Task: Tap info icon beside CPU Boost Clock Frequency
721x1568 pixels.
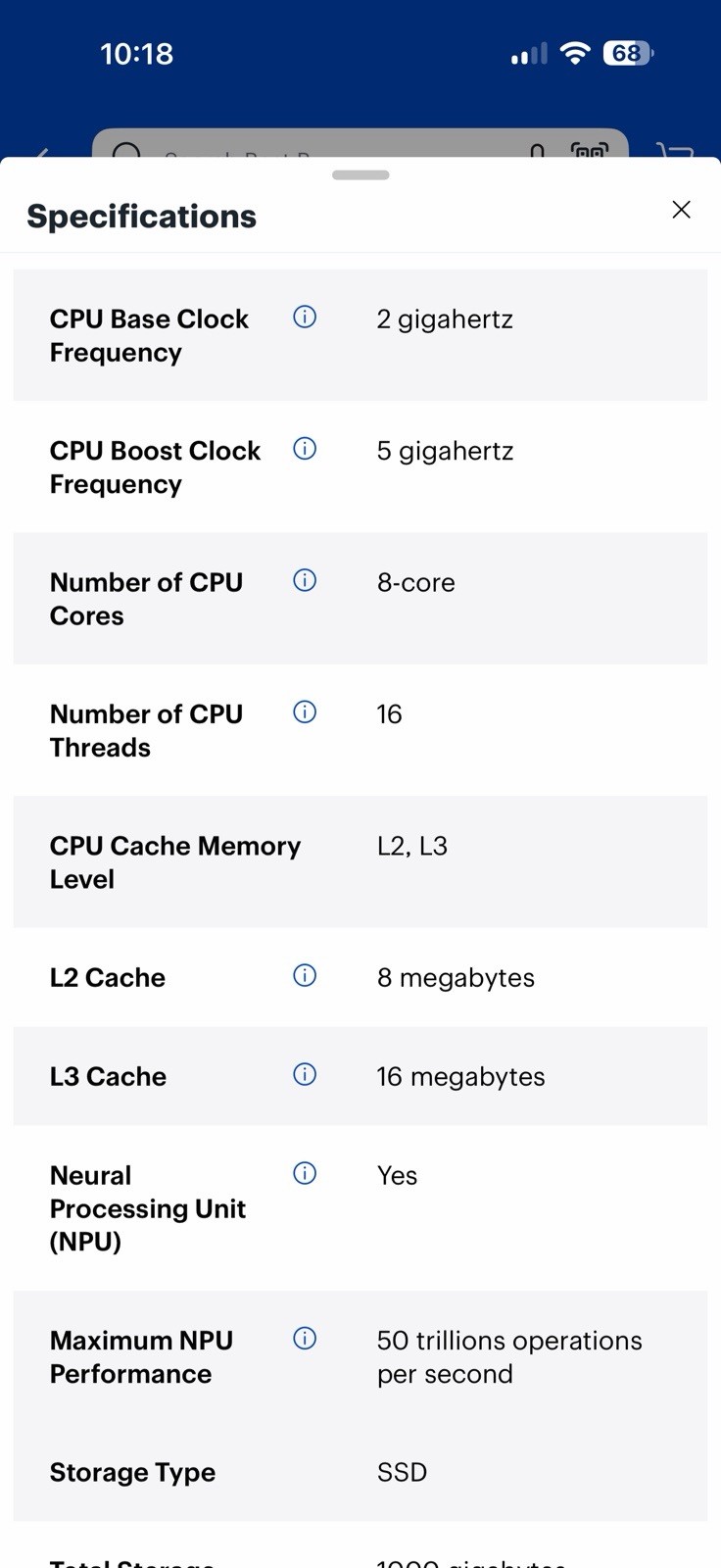Action: click(x=305, y=448)
